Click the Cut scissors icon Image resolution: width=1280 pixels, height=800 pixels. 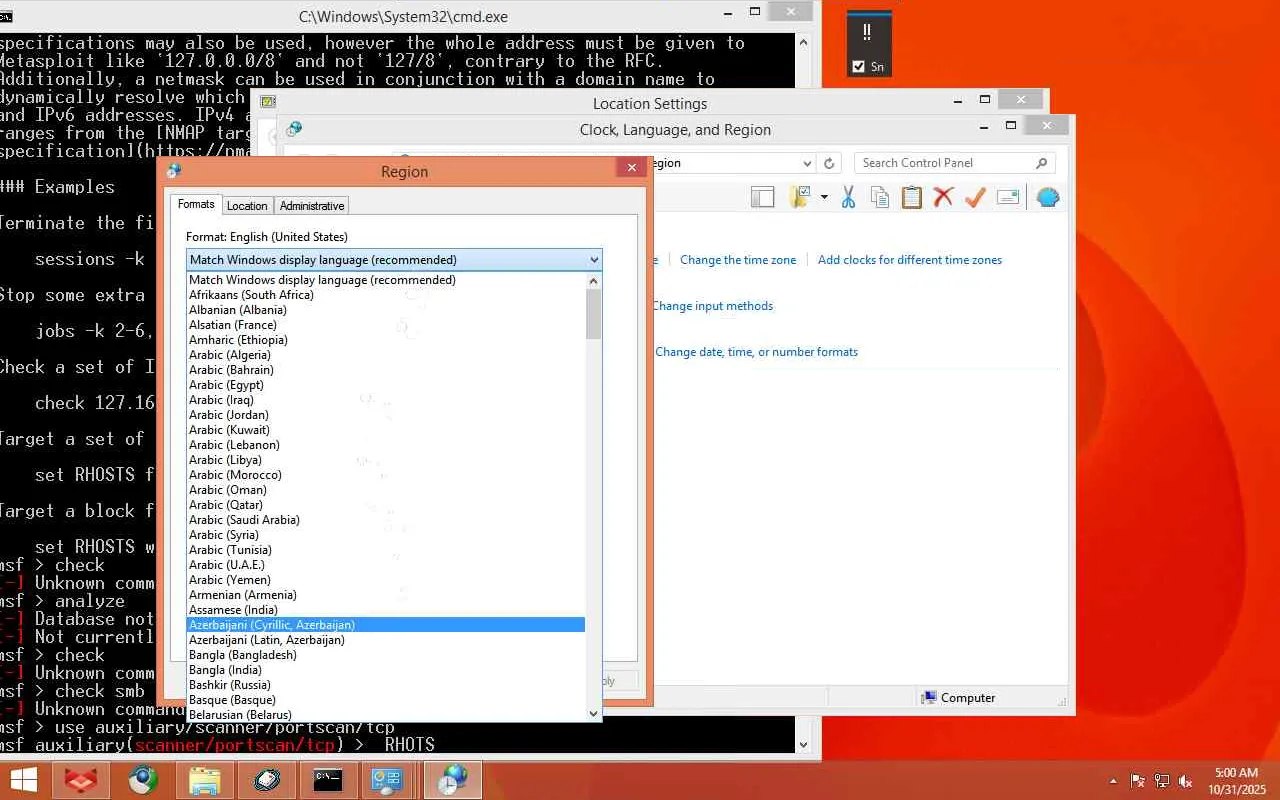pos(848,197)
